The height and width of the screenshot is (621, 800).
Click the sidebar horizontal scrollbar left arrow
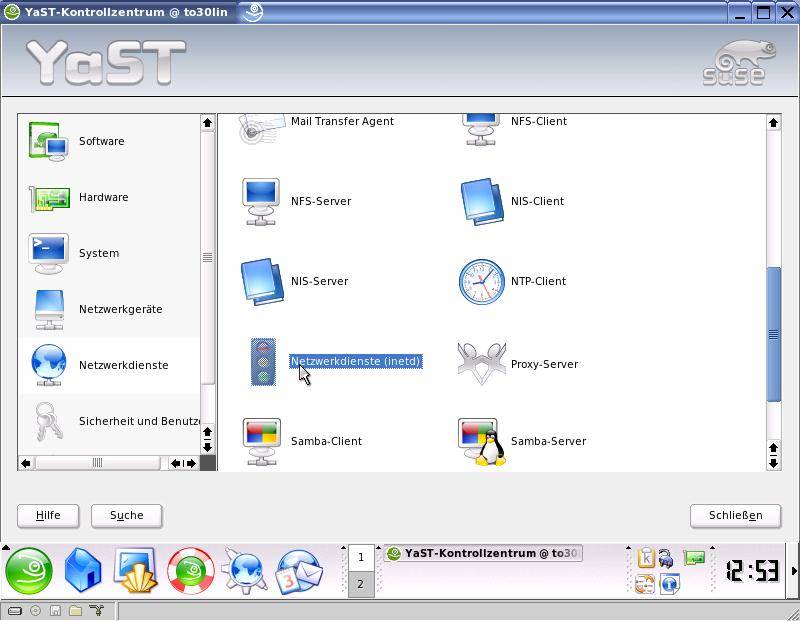[26, 463]
